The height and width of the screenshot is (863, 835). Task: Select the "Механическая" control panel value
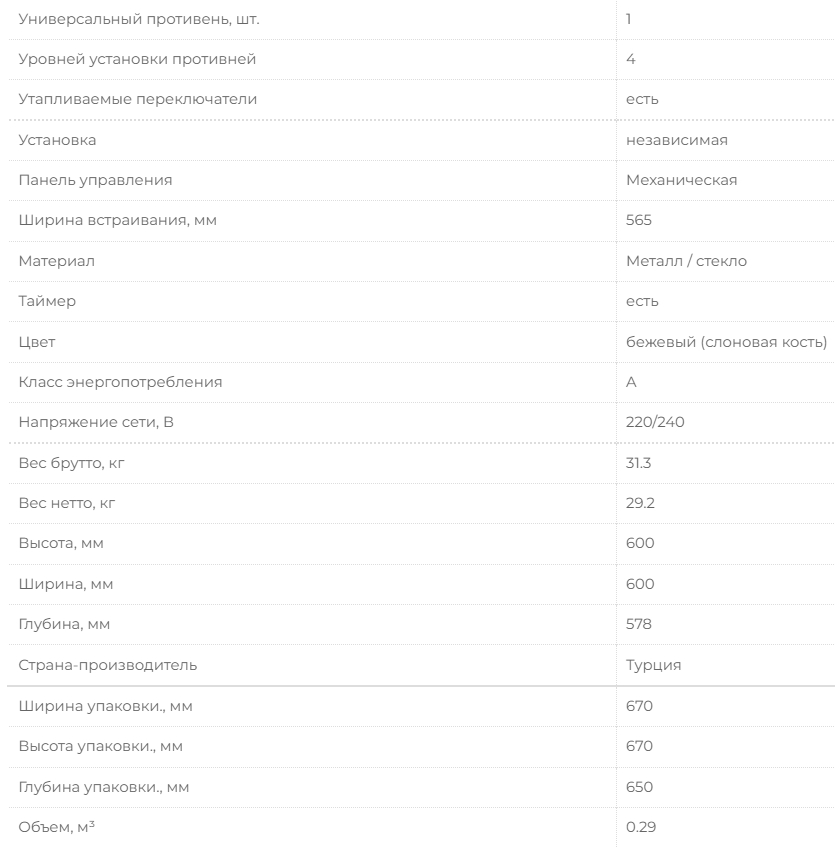tap(681, 180)
